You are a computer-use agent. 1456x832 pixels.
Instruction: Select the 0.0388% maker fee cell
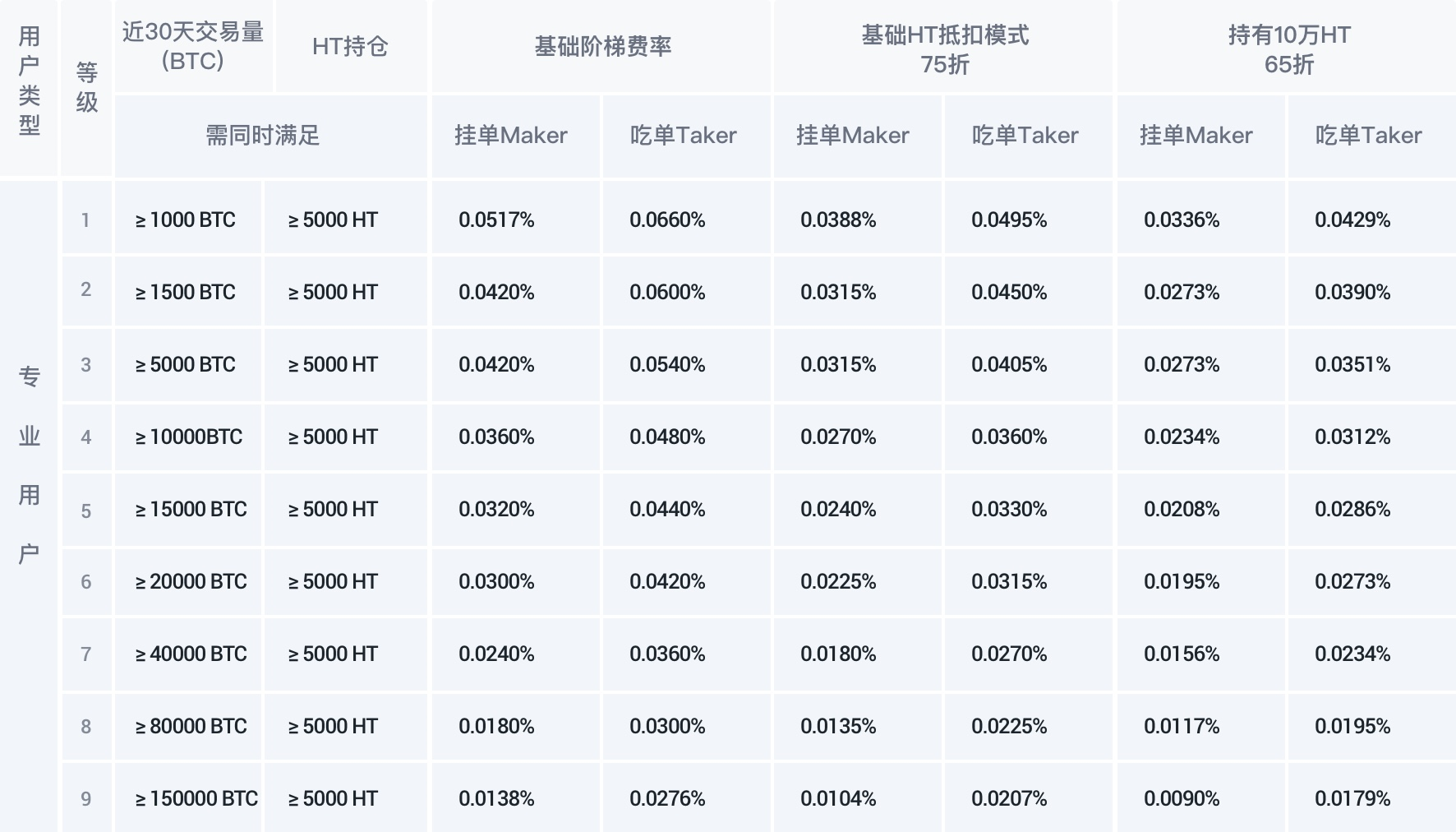858,220
